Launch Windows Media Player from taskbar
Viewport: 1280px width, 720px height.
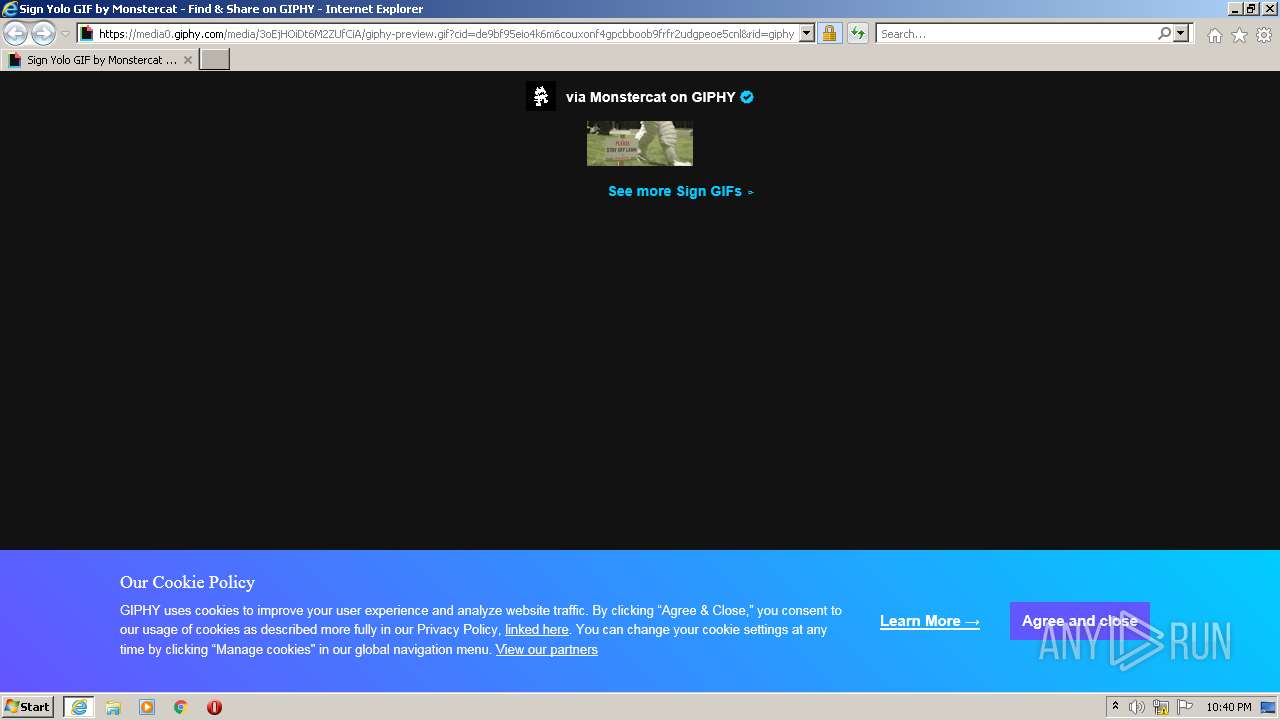tap(147, 707)
